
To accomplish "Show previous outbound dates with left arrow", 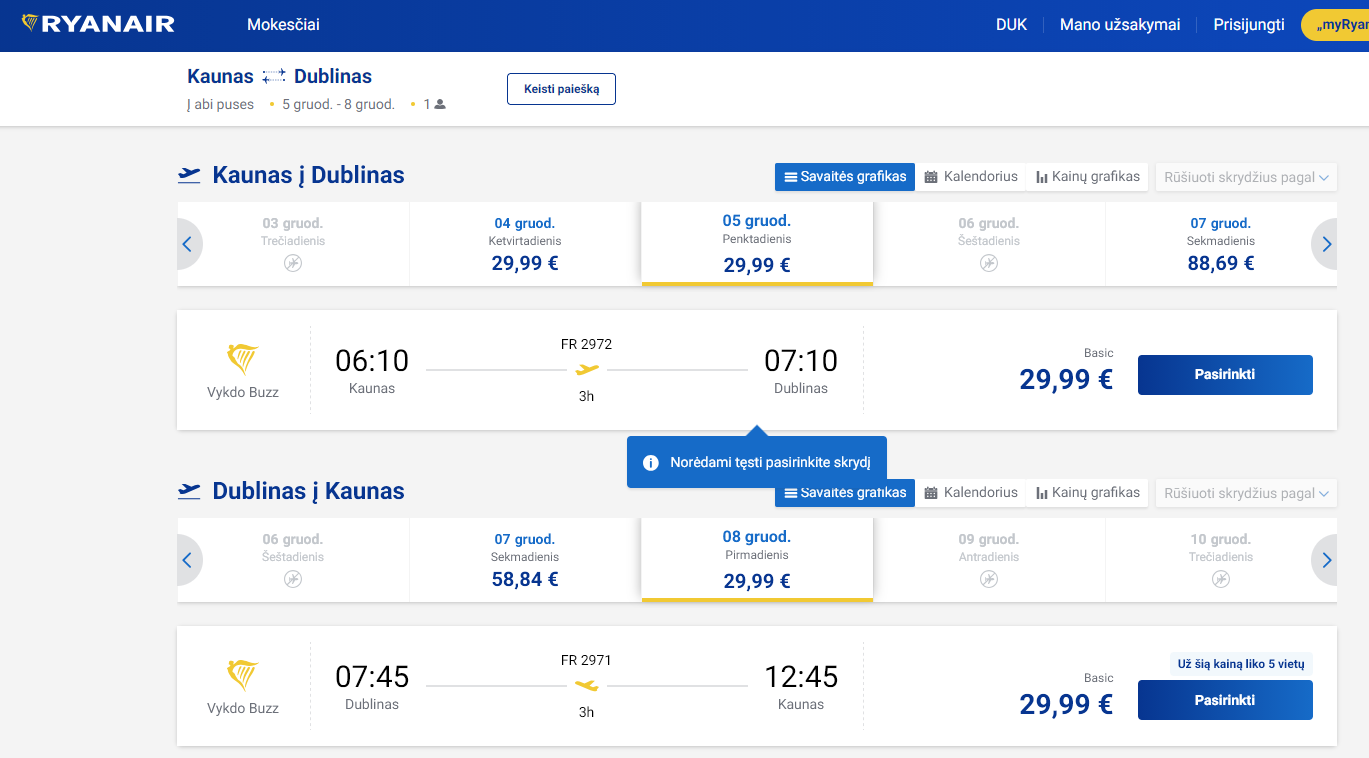I will [187, 244].
